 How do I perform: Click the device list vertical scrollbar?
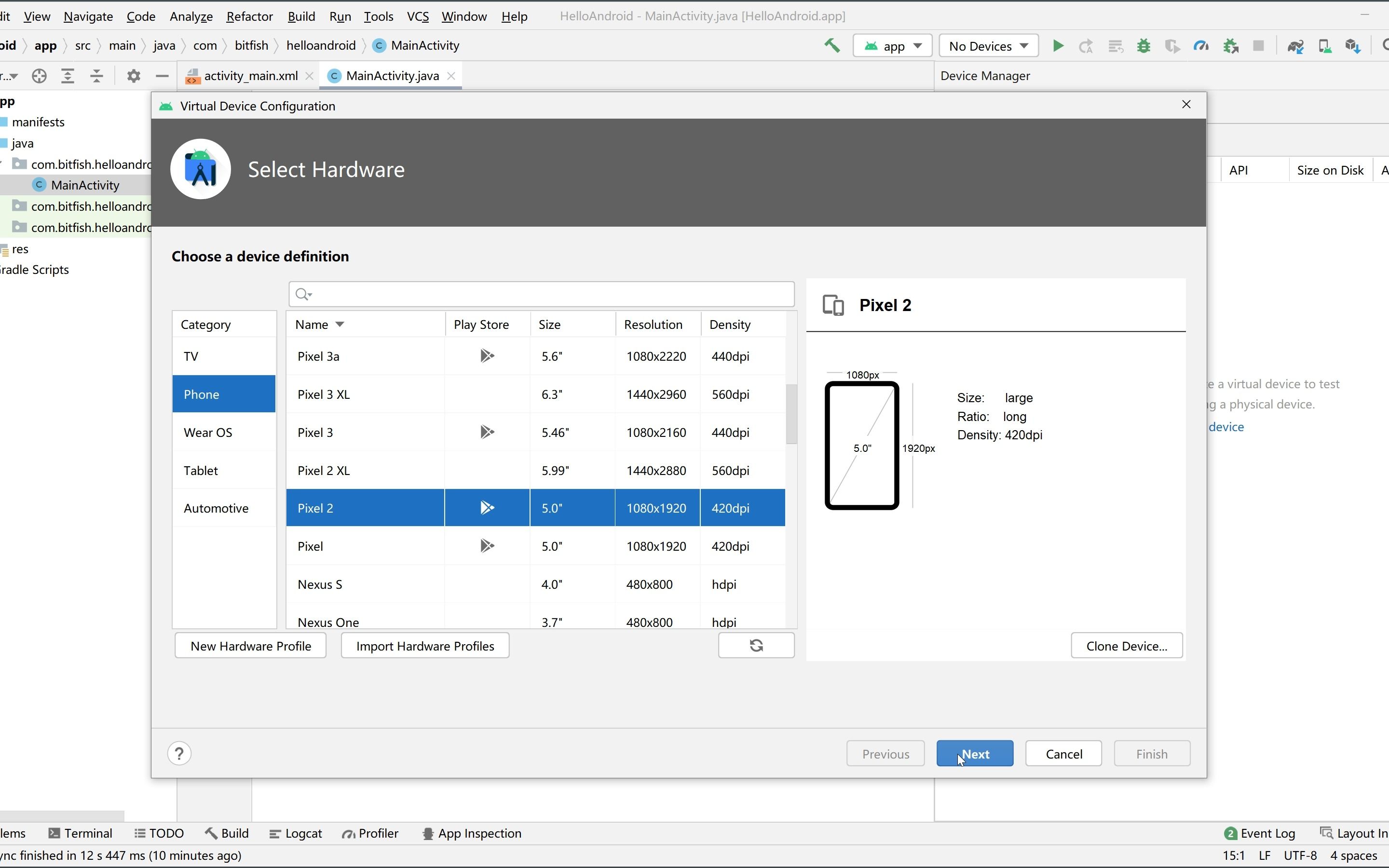[x=791, y=413]
